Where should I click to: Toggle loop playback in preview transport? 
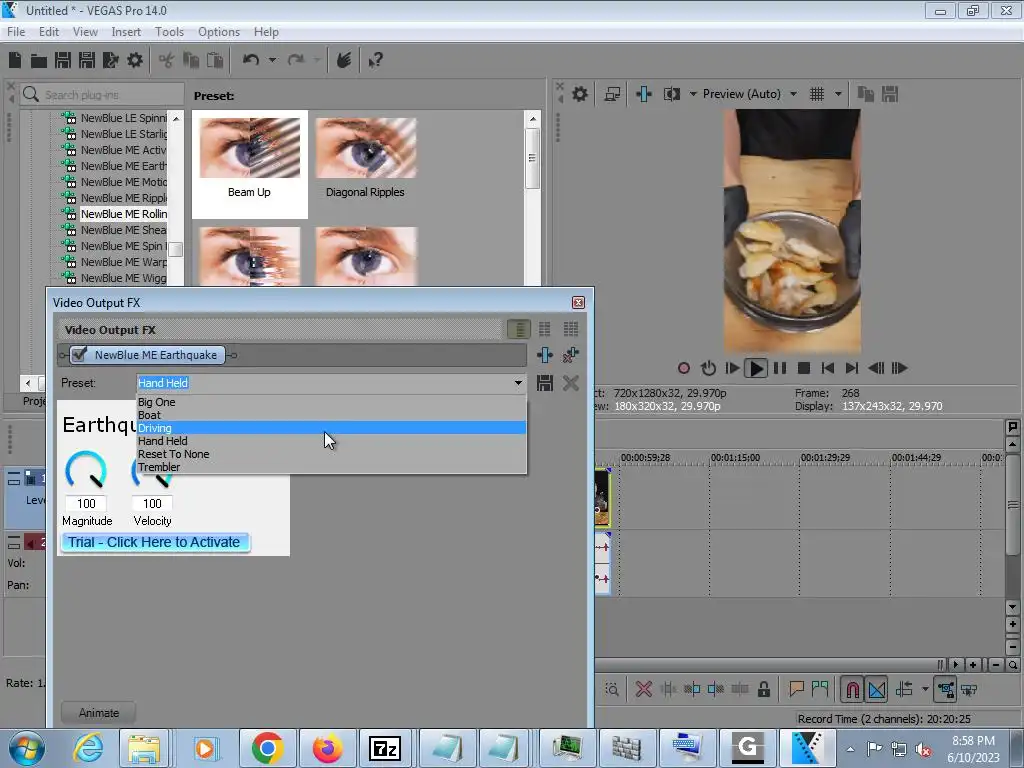(708, 368)
